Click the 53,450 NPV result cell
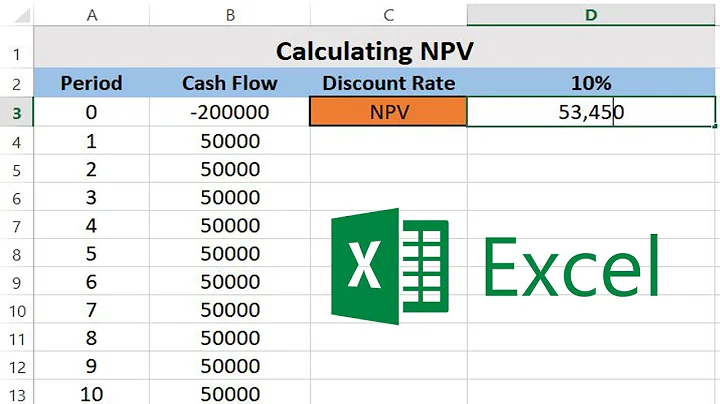This screenshot has width=720, height=404. point(591,112)
